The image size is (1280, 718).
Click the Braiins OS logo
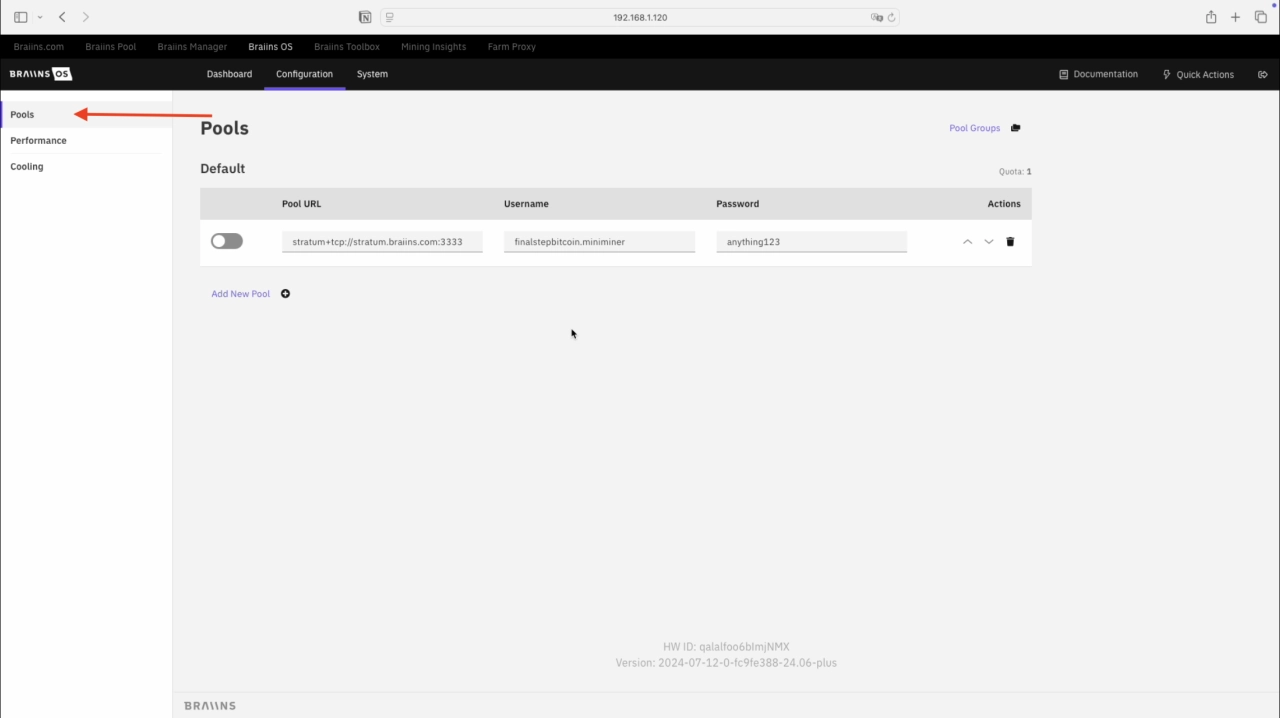pos(41,74)
